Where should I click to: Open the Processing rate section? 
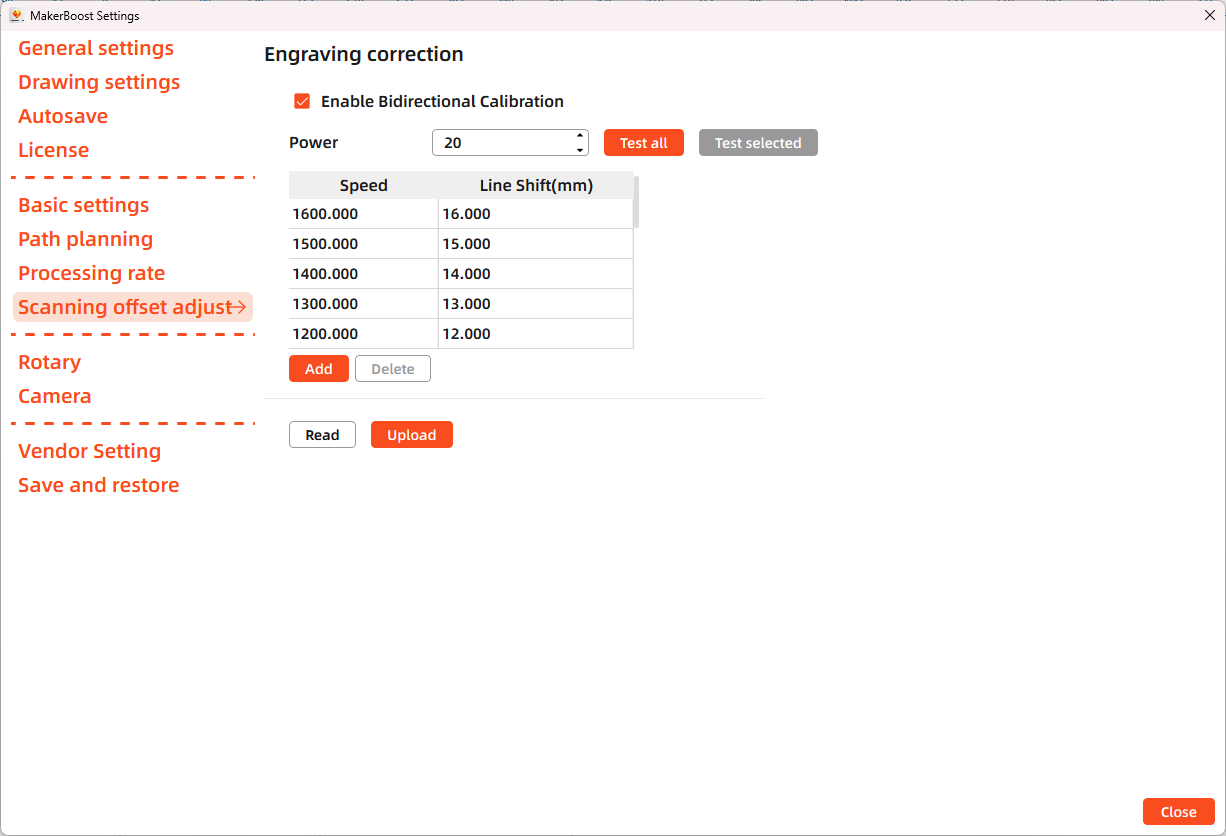pos(91,273)
